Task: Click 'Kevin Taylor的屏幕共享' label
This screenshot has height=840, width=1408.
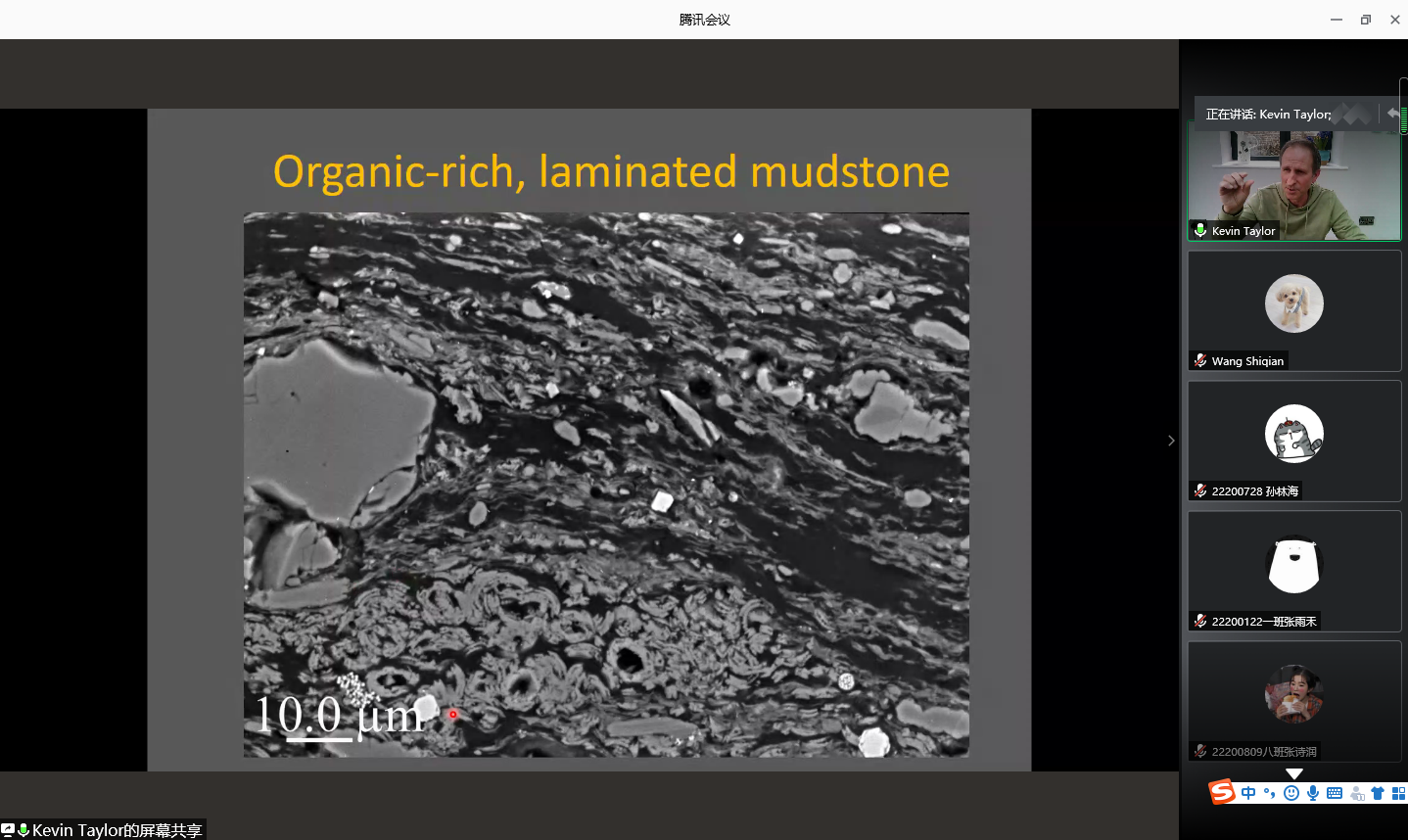Action: coord(117,830)
